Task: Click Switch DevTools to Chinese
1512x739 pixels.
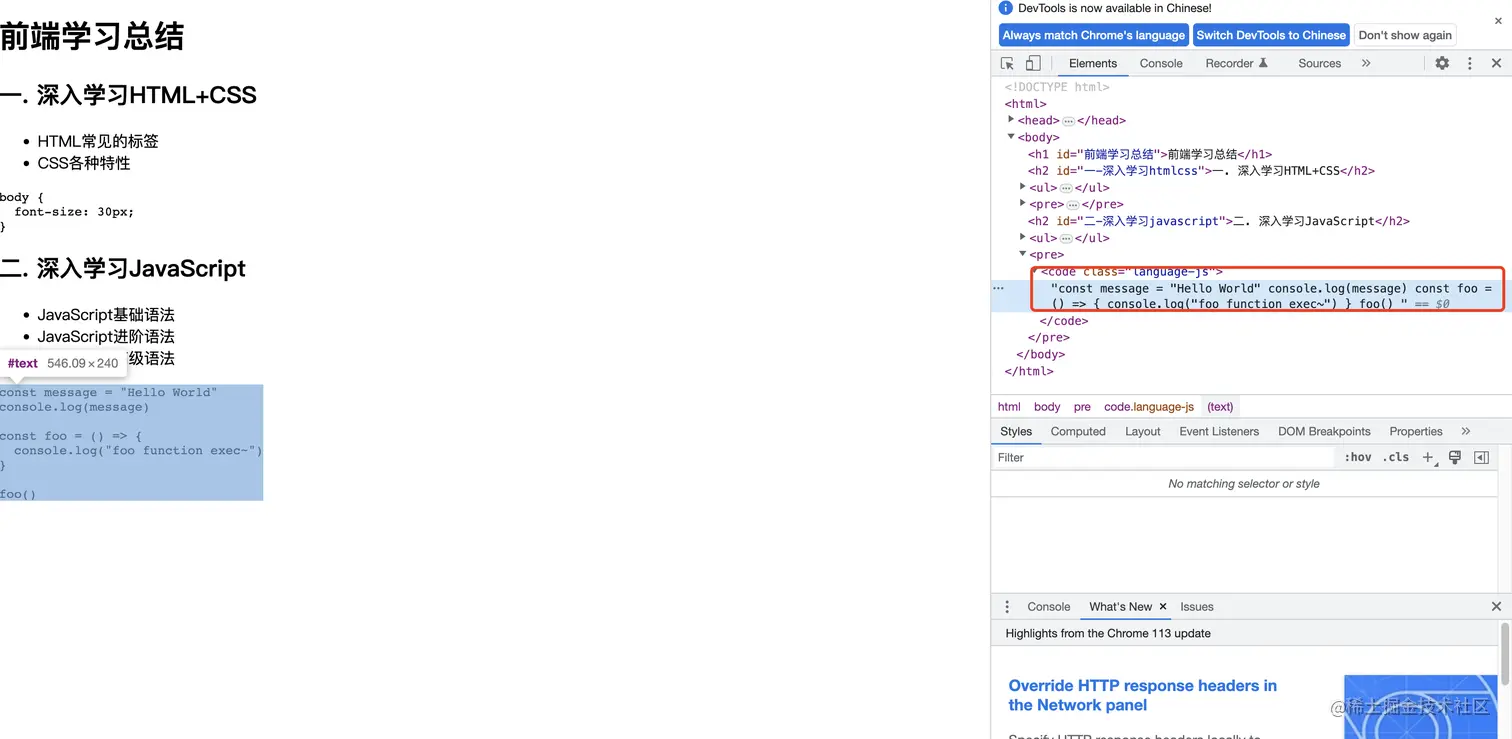Action: [1271, 35]
